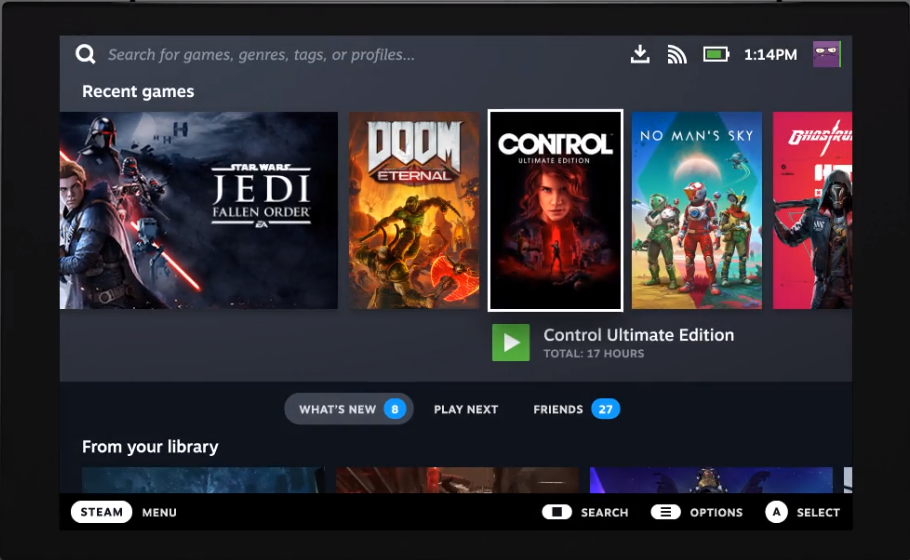Open the downloads icon in header
910x560 pixels.
pos(640,54)
